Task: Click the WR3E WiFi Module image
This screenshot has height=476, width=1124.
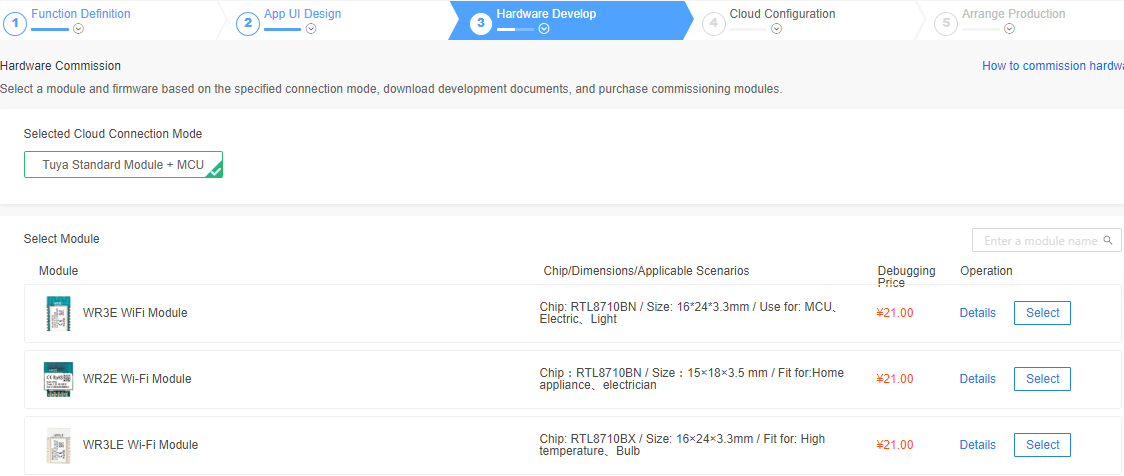Action: [59, 313]
